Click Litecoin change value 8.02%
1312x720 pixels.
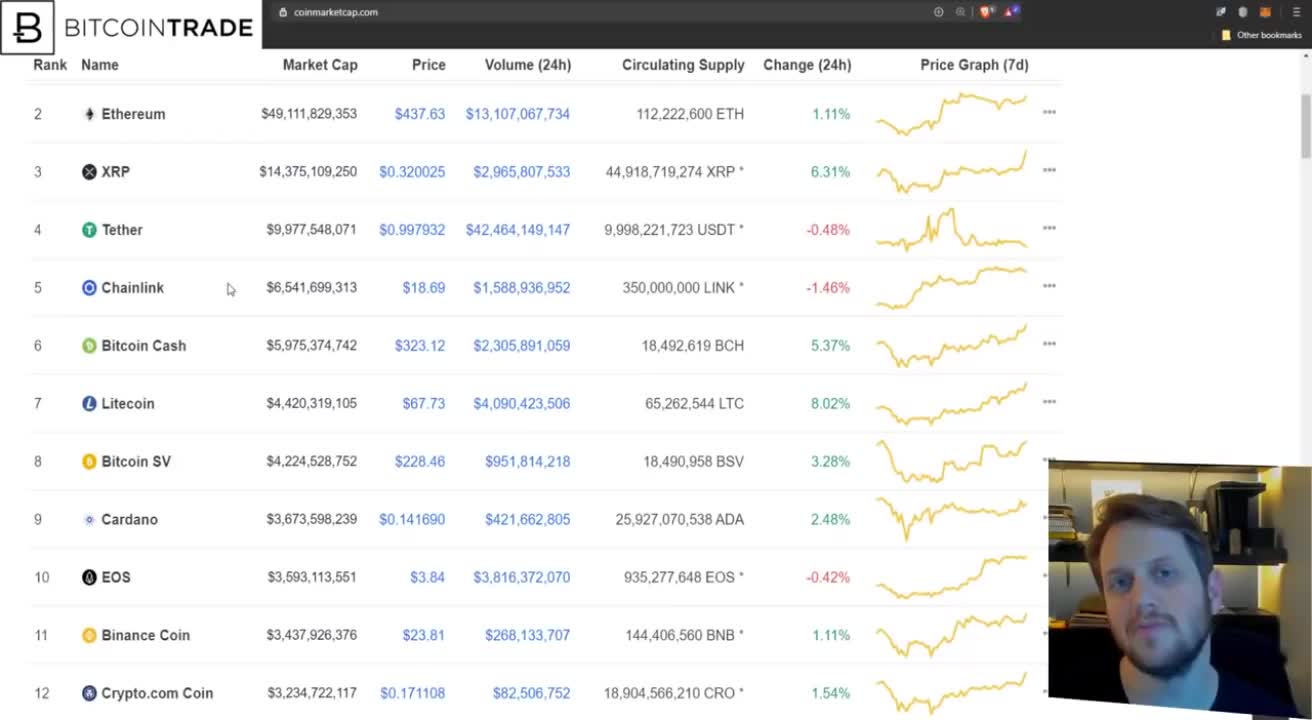click(830, 404)
